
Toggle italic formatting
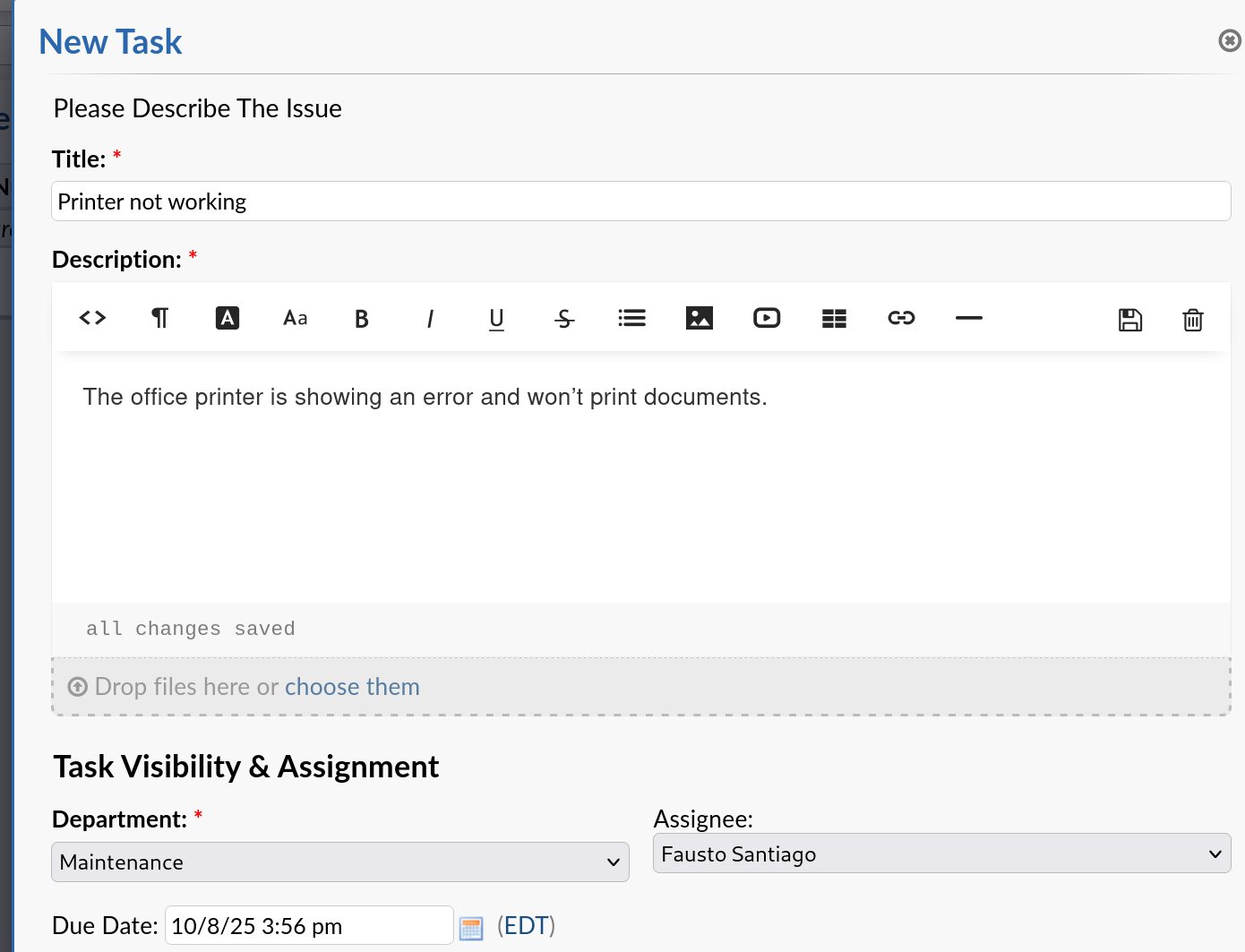[x=430, y=319]
